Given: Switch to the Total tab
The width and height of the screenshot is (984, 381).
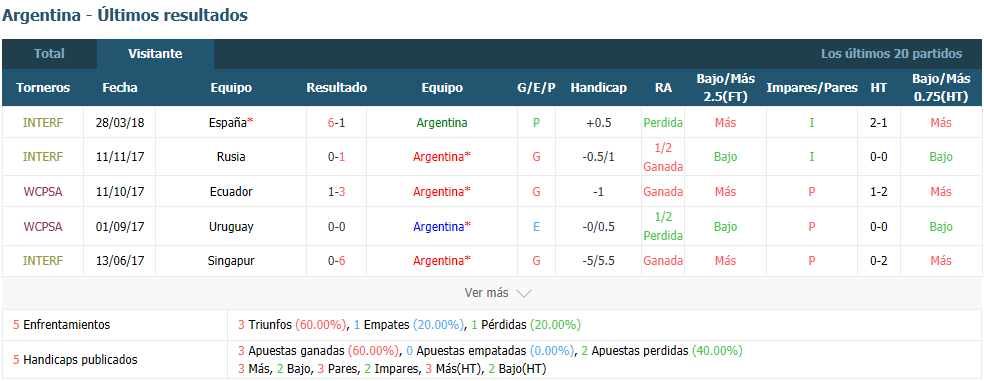Looking at the screenshot, I should coord(50,54).
